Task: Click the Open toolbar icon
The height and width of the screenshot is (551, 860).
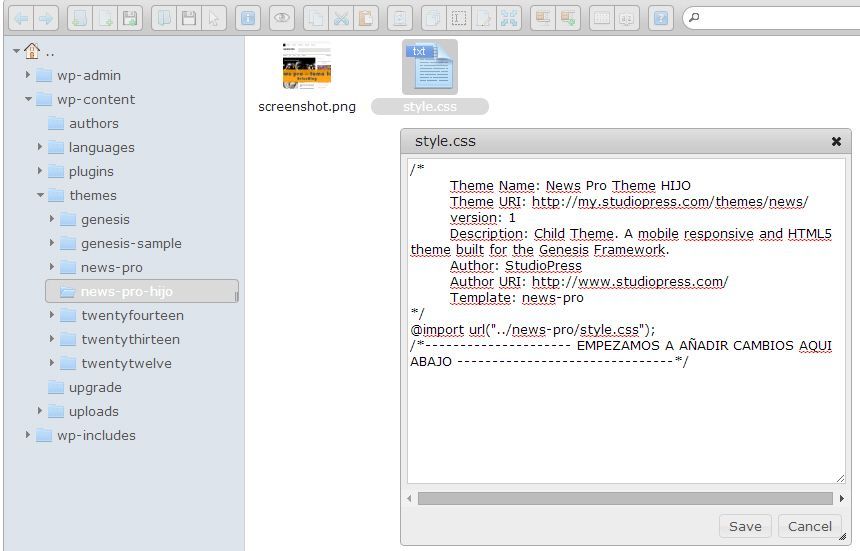Action: [x=163, y=19]
